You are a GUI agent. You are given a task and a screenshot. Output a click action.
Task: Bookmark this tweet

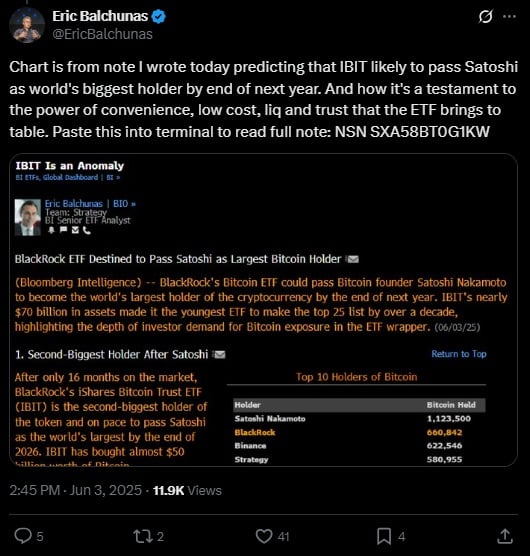click(384, 536)
